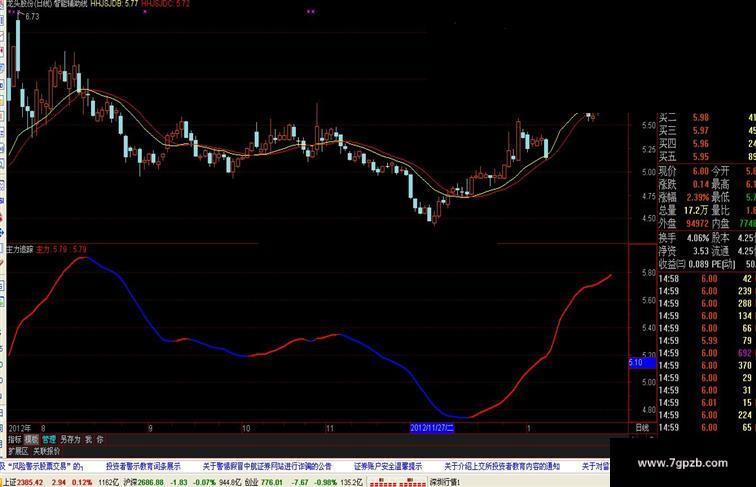Click the 主力追踪 indicator label
This screenshot has height=487, width=756.
click(x=20, y=249)
